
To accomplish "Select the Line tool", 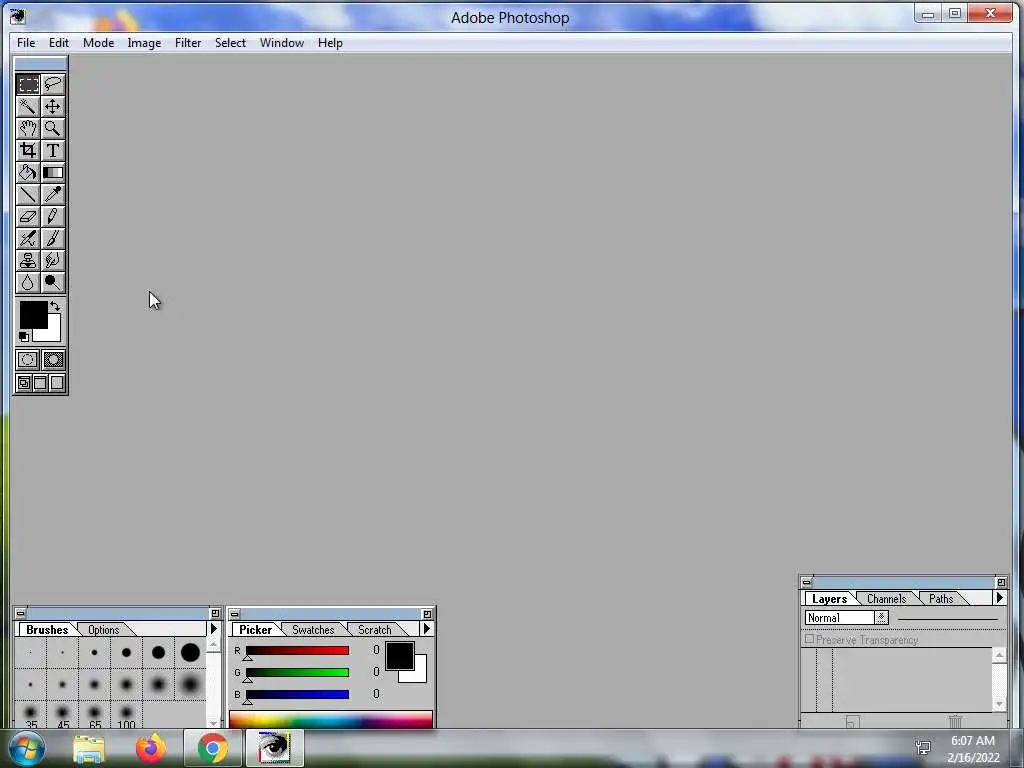I will click(28, 195).
